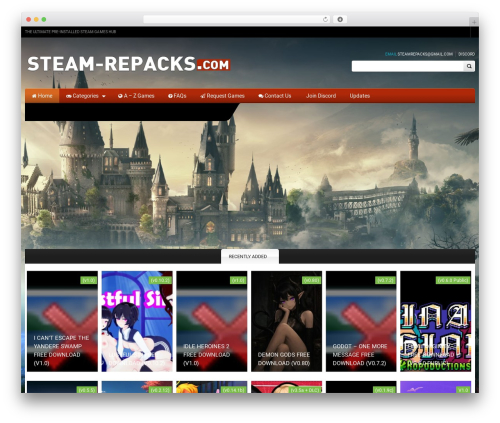Image resolution: width=500 pixels, height=423 pixels.
Task: Click the macOS green maximize window button
Action: point(44,20)
